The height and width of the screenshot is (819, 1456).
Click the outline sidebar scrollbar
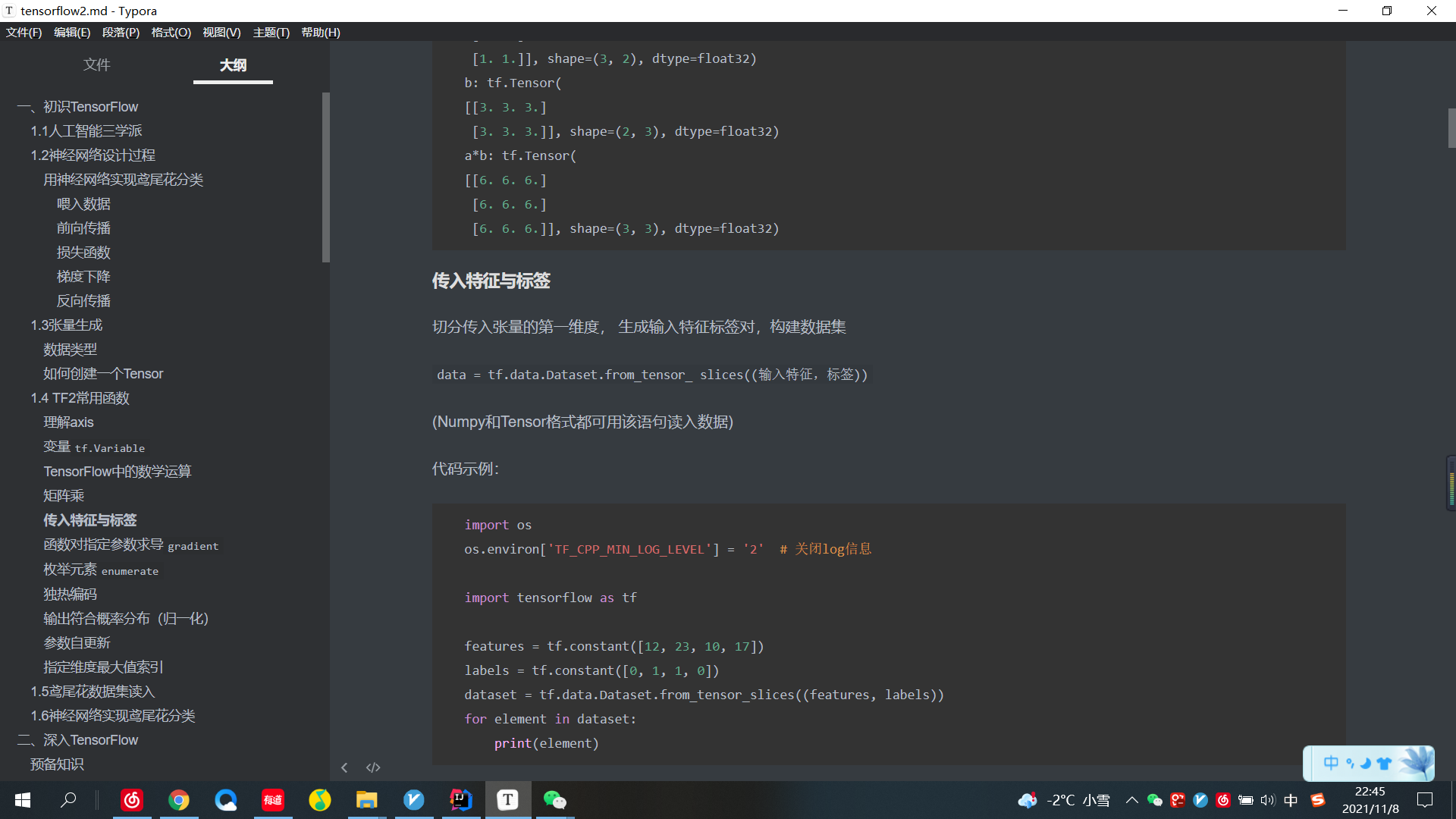point(326,177)
